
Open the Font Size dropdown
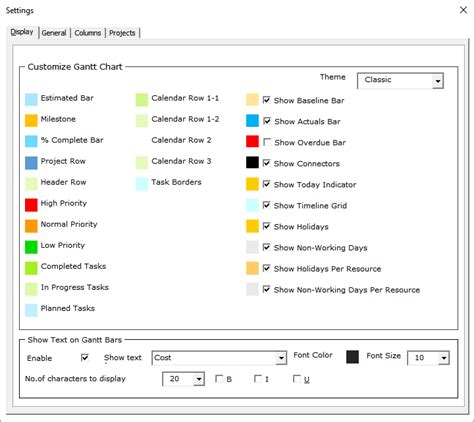pyautogui.click(x=444, y=358)
